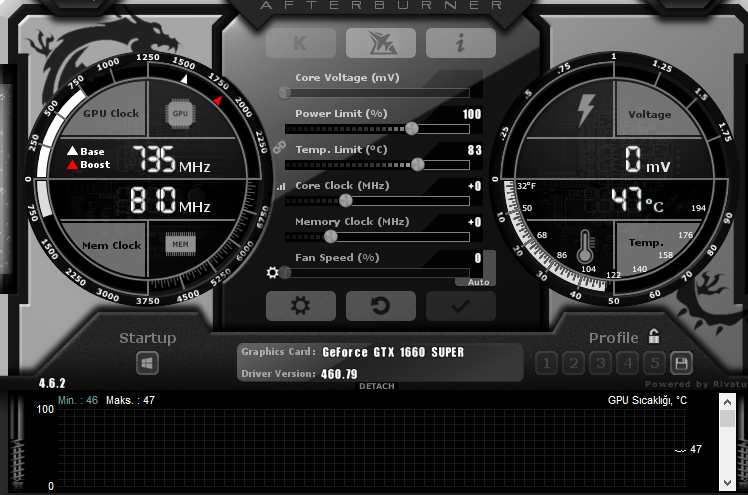Click the DETACH monitoring button
This screenshot has height=495, width=748.
tap(377, 386)
